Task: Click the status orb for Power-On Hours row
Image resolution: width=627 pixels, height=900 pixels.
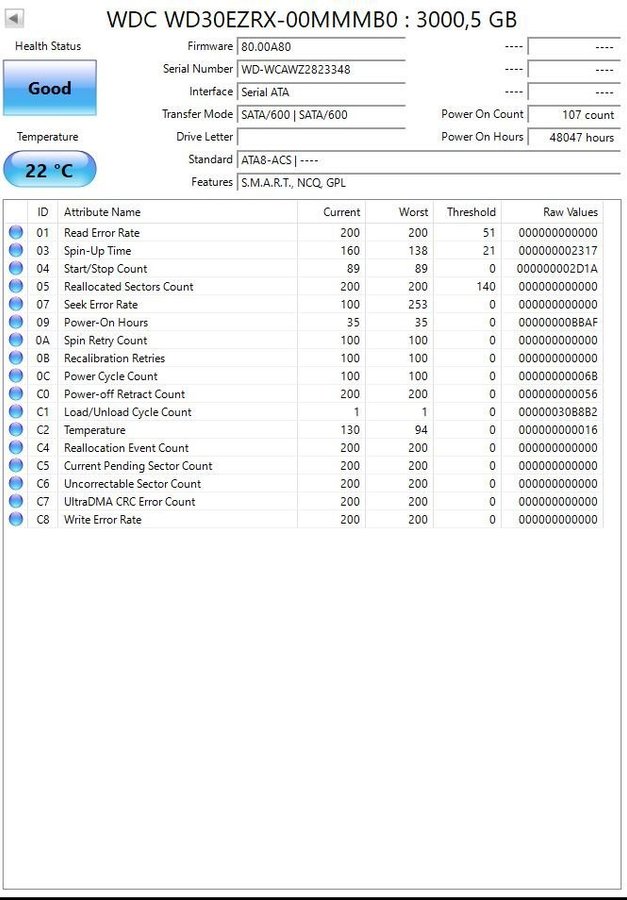Action: point(16,322)
